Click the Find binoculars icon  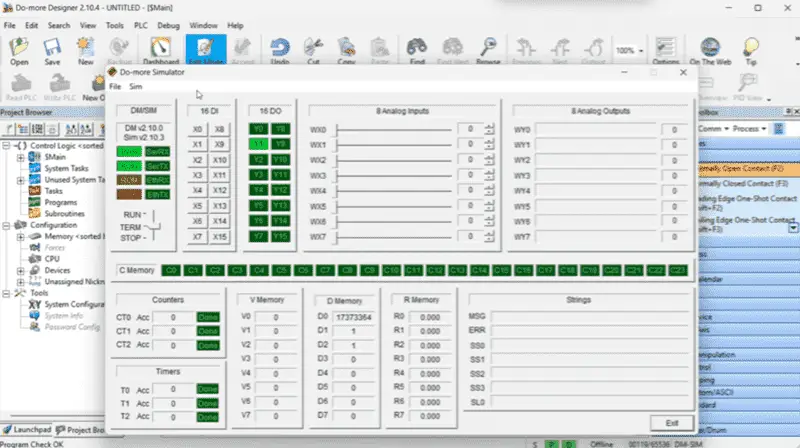coord(417,51)
